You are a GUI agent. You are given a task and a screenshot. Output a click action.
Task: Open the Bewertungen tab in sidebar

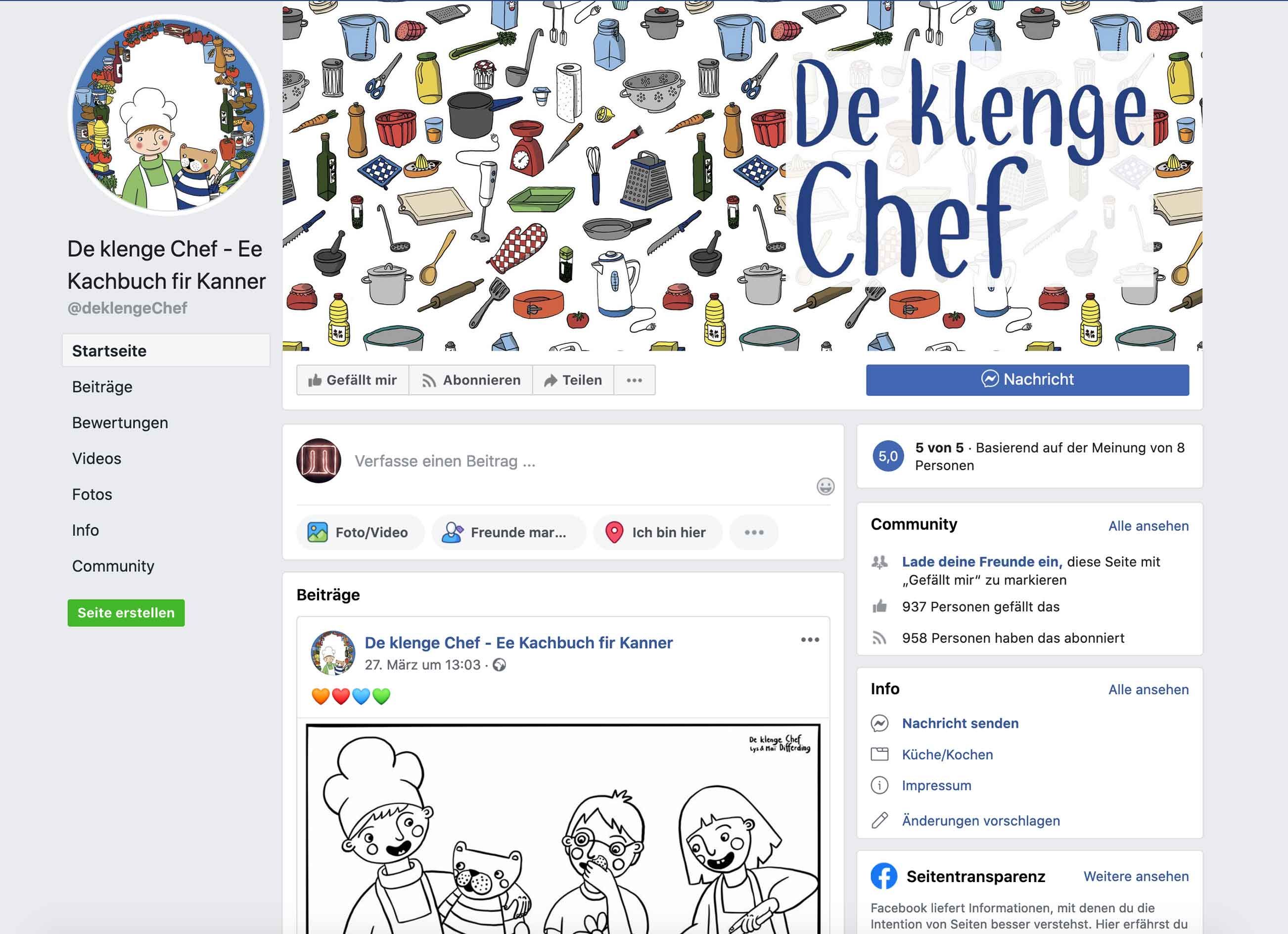click(120, 422)
